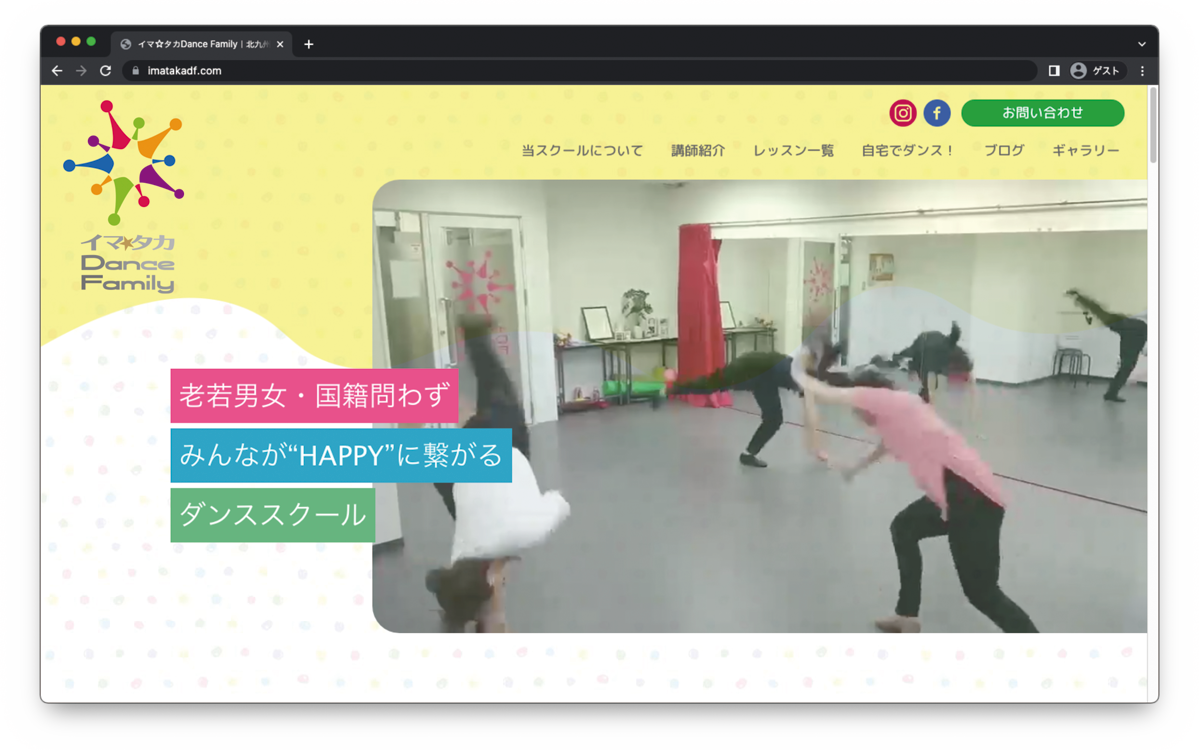Image resolution: width=1200 pixels, height=750 pixels.
Task: Open the Chrome three-dot menu
Action: (x=1142, y=71)
